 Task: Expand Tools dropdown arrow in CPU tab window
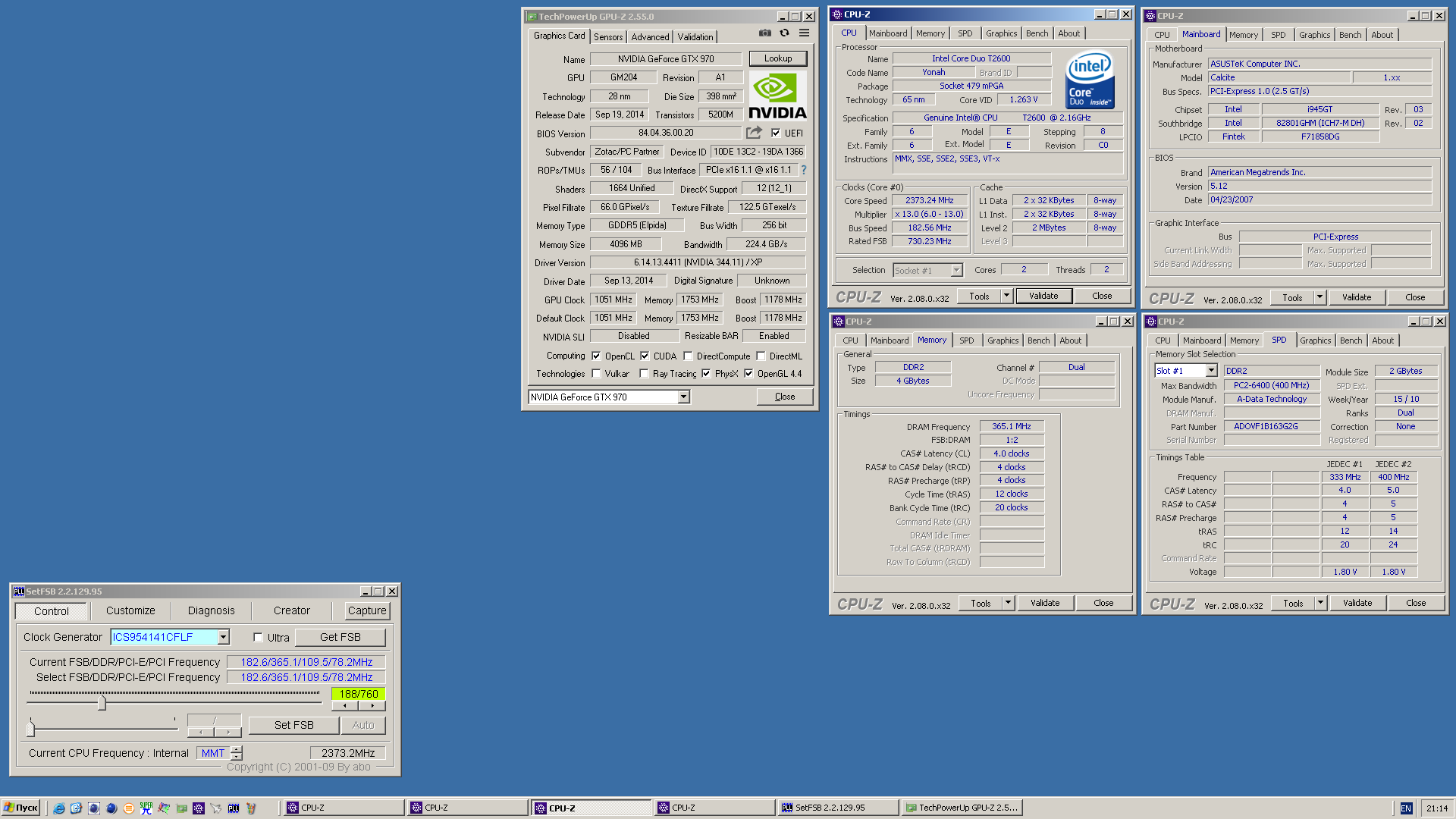pos(1006,296)
